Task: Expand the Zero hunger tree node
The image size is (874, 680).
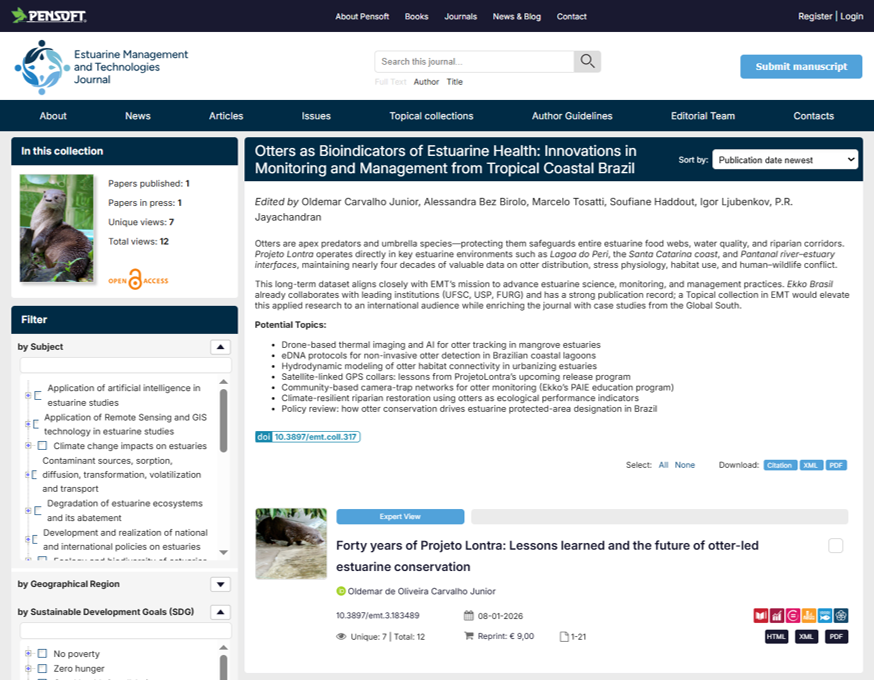Action: click(28, 668)
